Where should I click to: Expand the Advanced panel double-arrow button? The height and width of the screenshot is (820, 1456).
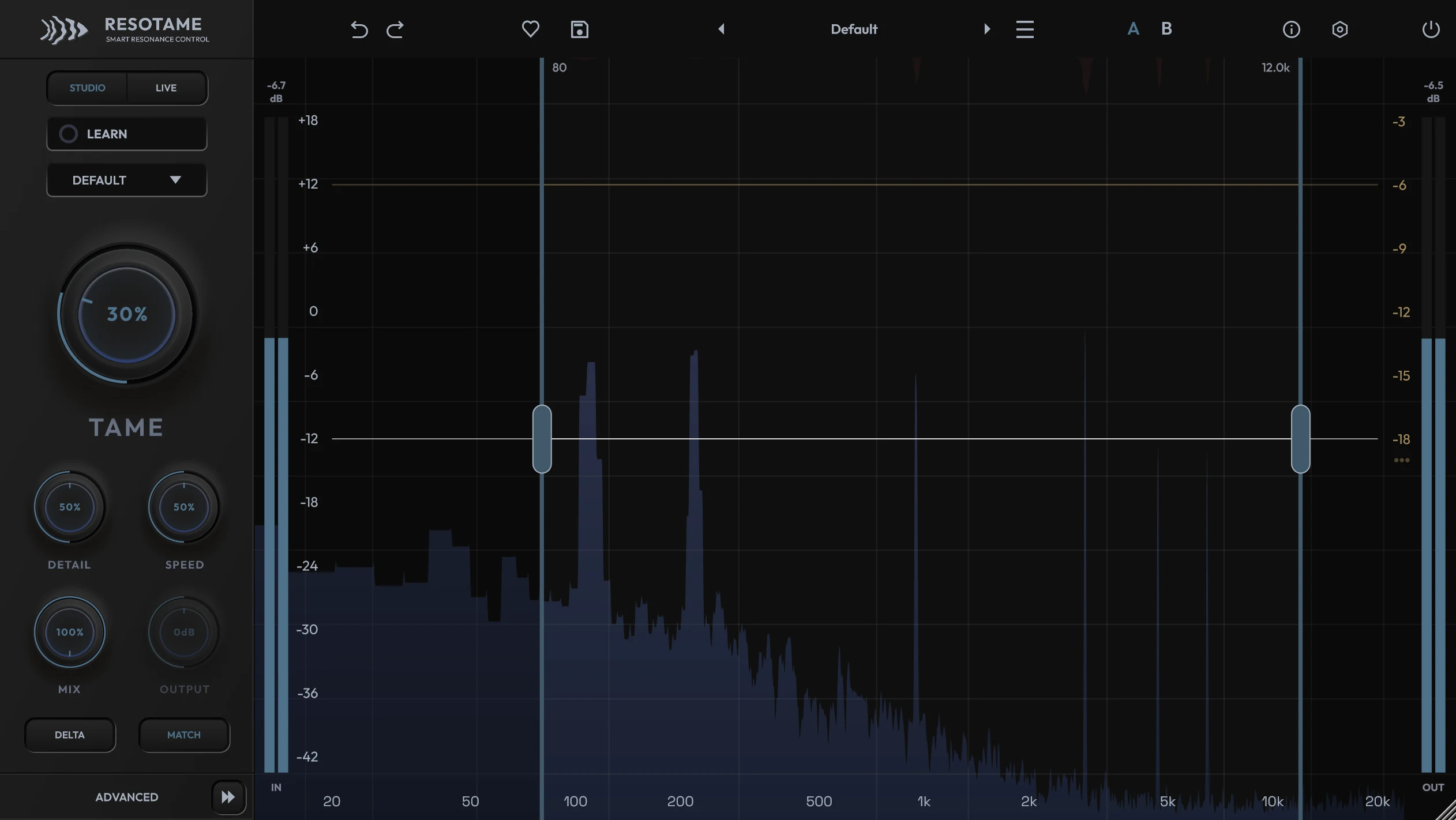(x=228, y=797)
